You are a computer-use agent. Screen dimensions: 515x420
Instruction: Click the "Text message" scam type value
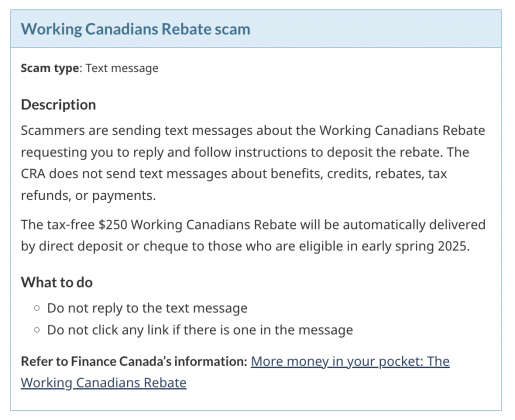[x=122, y=68]
